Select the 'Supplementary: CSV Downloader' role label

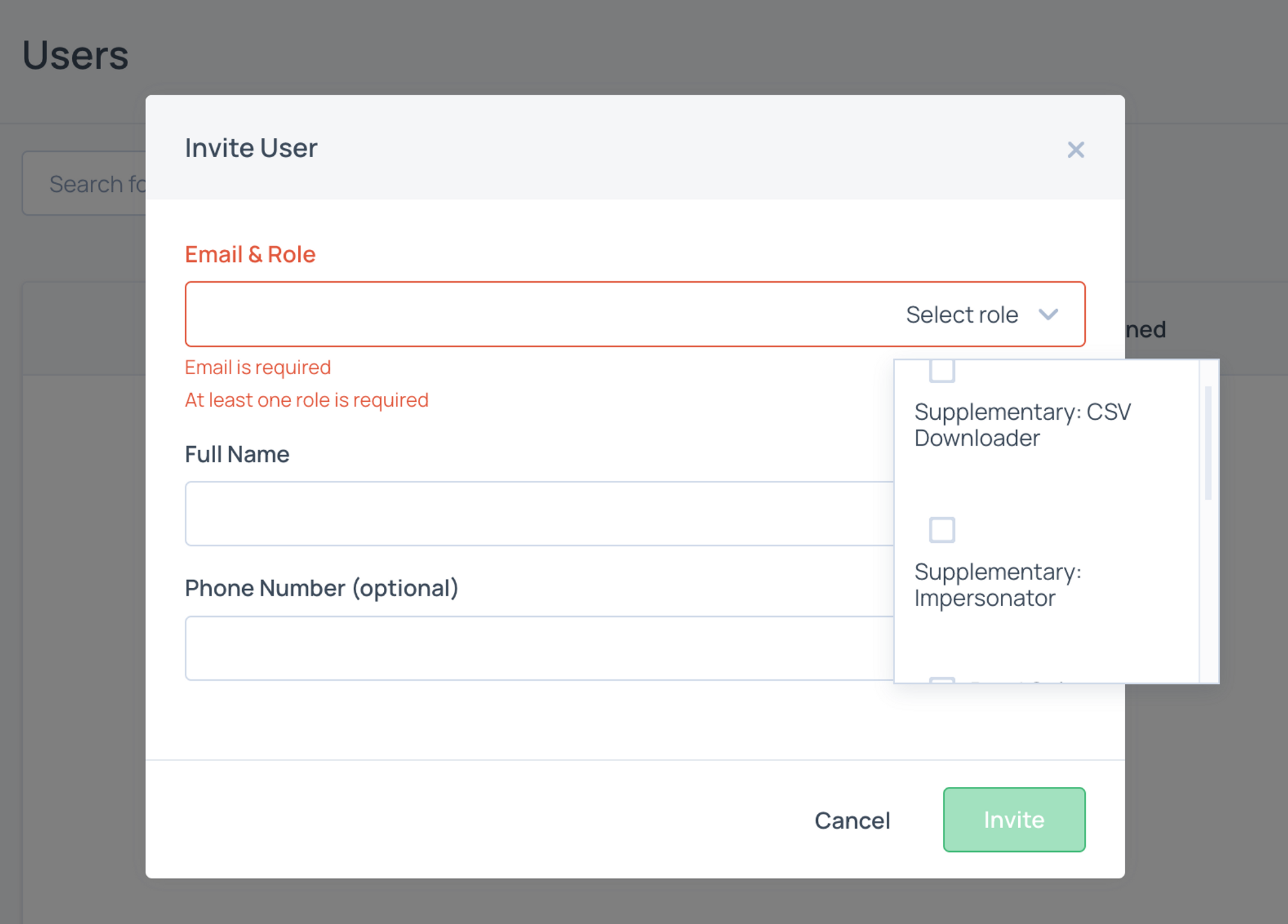click(1022, 425)
